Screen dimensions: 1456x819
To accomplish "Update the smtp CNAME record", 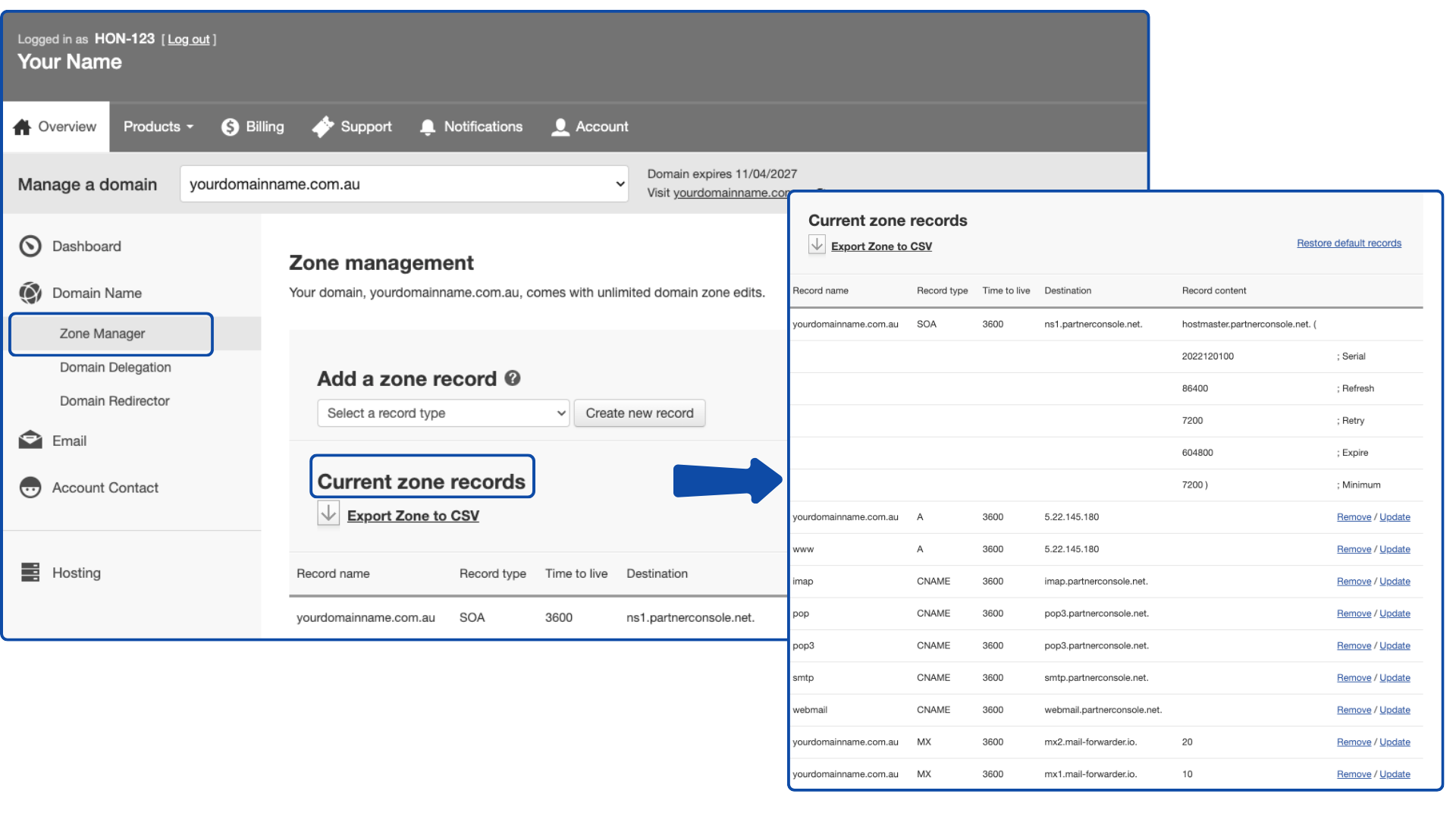I will 1395,678.
